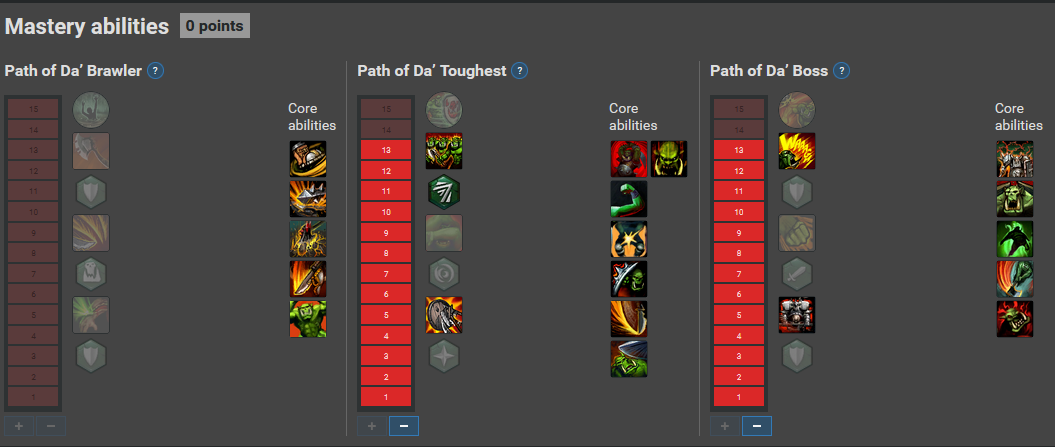Click the 0 points mastery badge
Image resolution: width=1055 pixels, height=447 pixels.
click(x=215, y=26)
